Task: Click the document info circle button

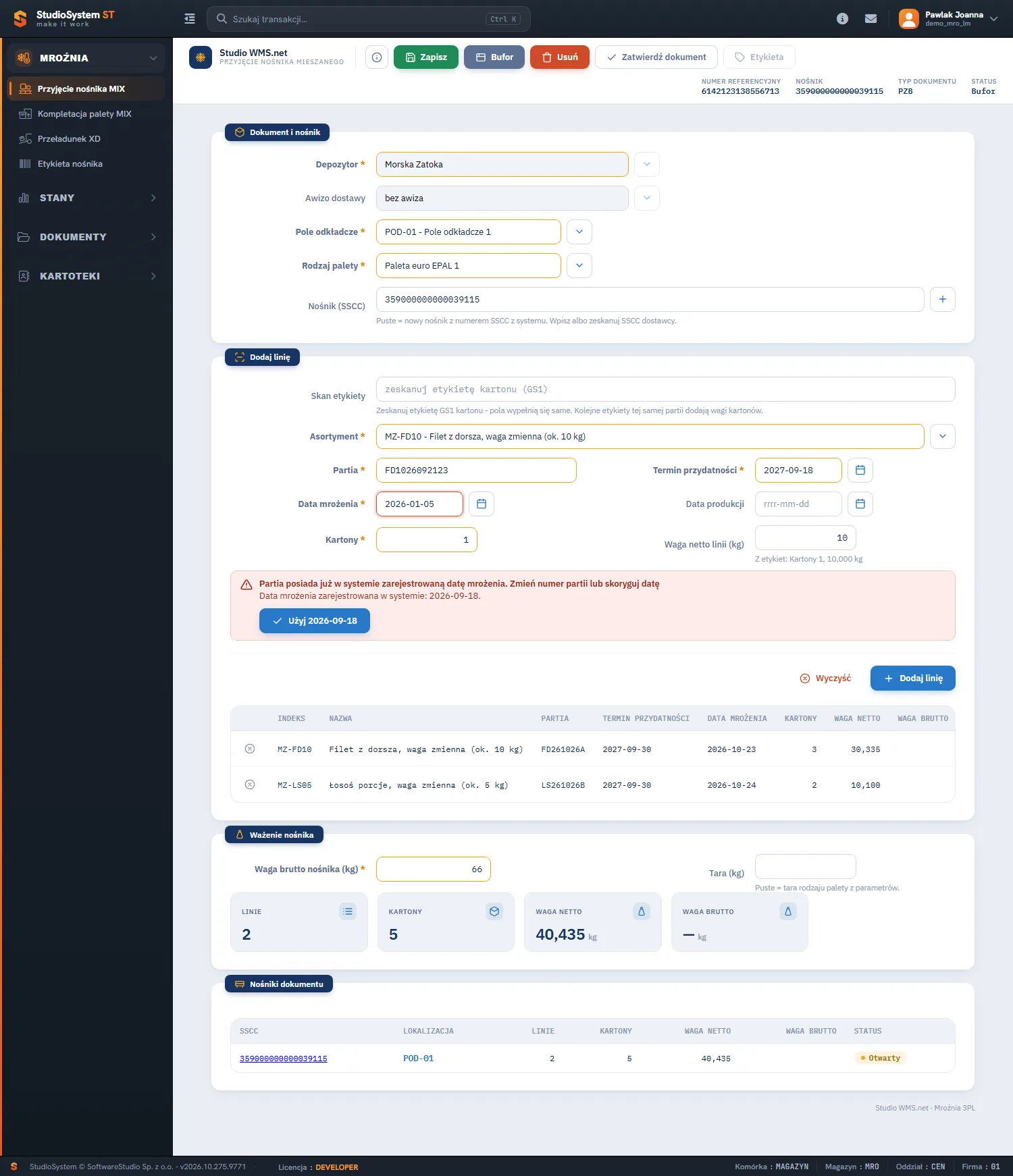Action: coord(377,57)
